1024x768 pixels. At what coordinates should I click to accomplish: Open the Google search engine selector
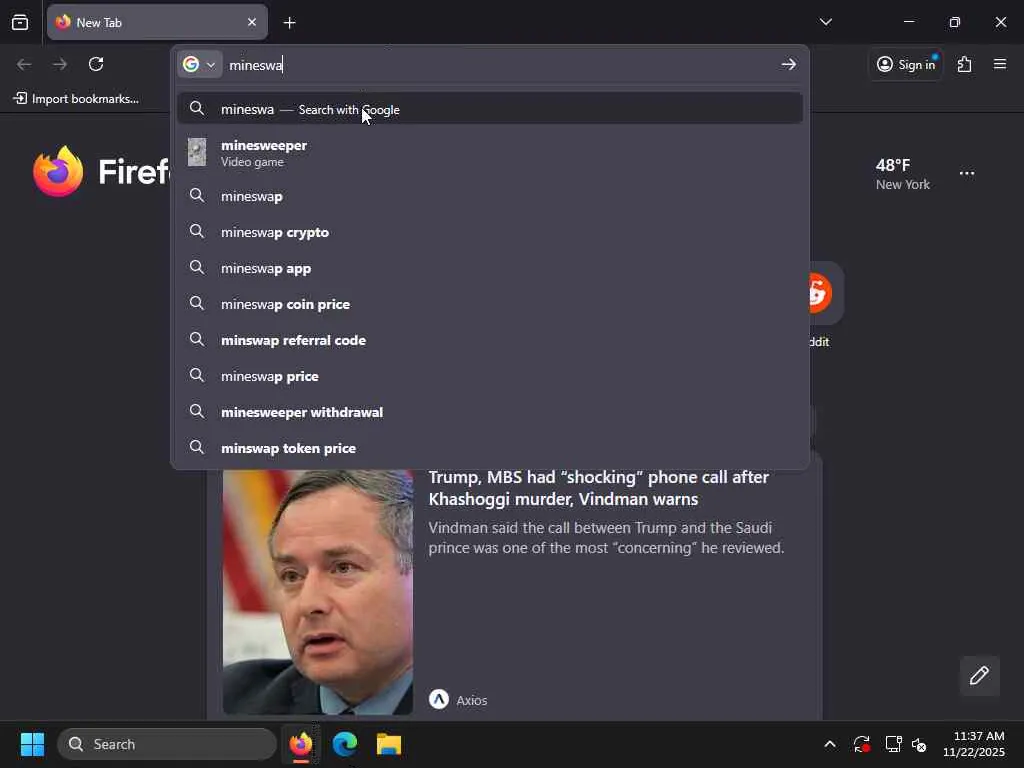pyautogui.click(x=199, y=64)
